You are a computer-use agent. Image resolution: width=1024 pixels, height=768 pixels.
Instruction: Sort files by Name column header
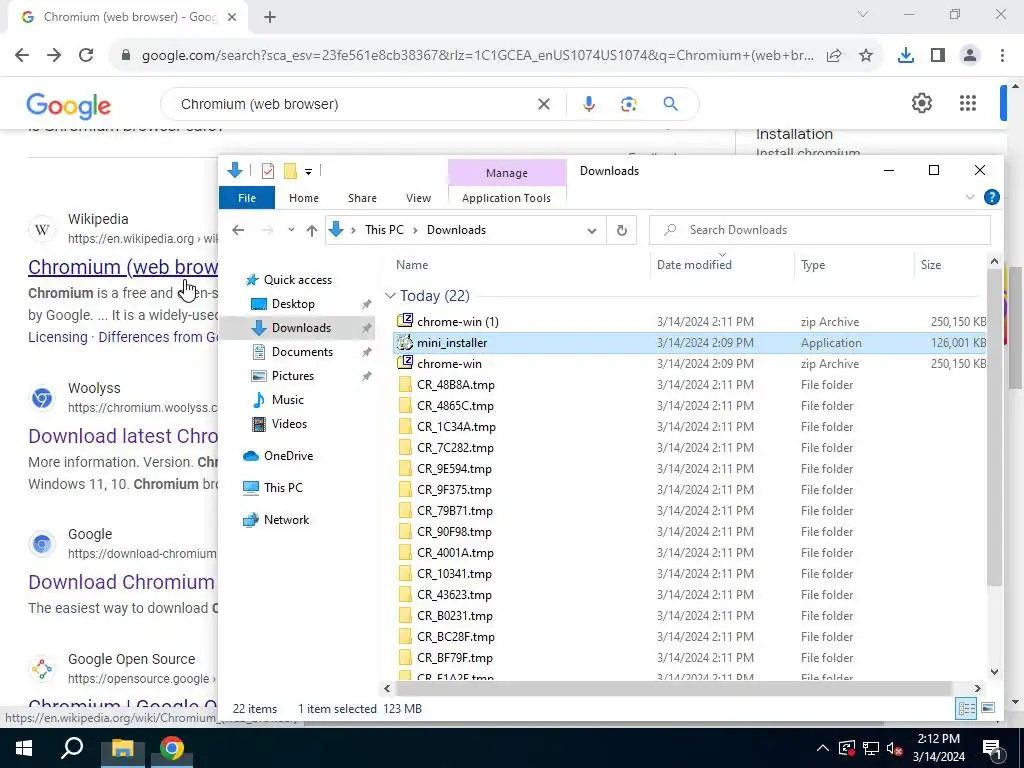click(x=411, y=264)
